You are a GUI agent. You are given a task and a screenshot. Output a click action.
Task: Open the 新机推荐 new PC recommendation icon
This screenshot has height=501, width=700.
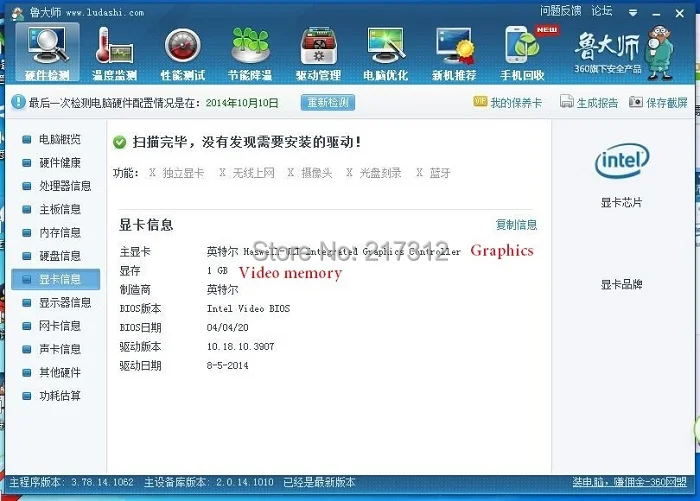tap(454, 52)
